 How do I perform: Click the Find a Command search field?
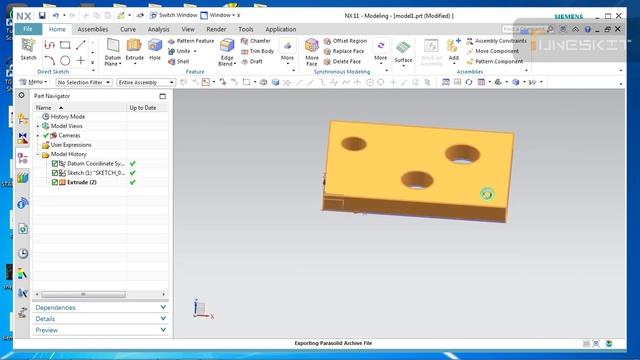523,29
